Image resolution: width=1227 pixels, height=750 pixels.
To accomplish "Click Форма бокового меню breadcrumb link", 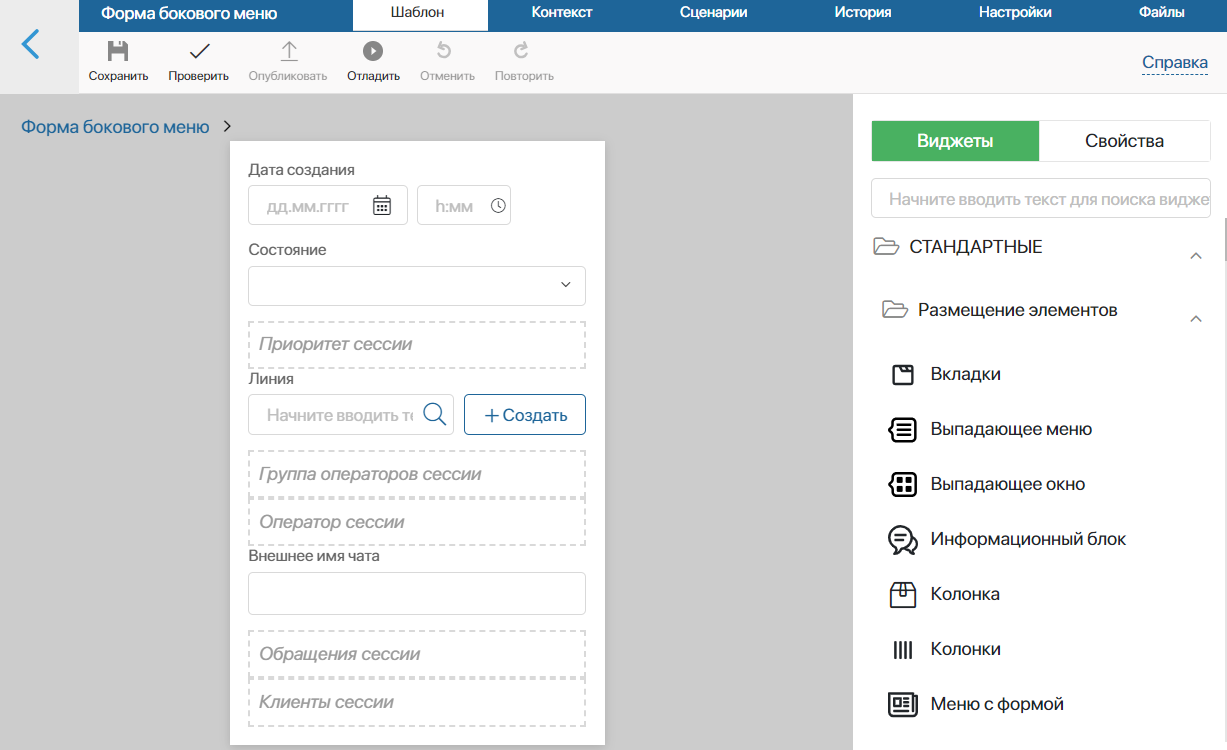I will [115, 127].
